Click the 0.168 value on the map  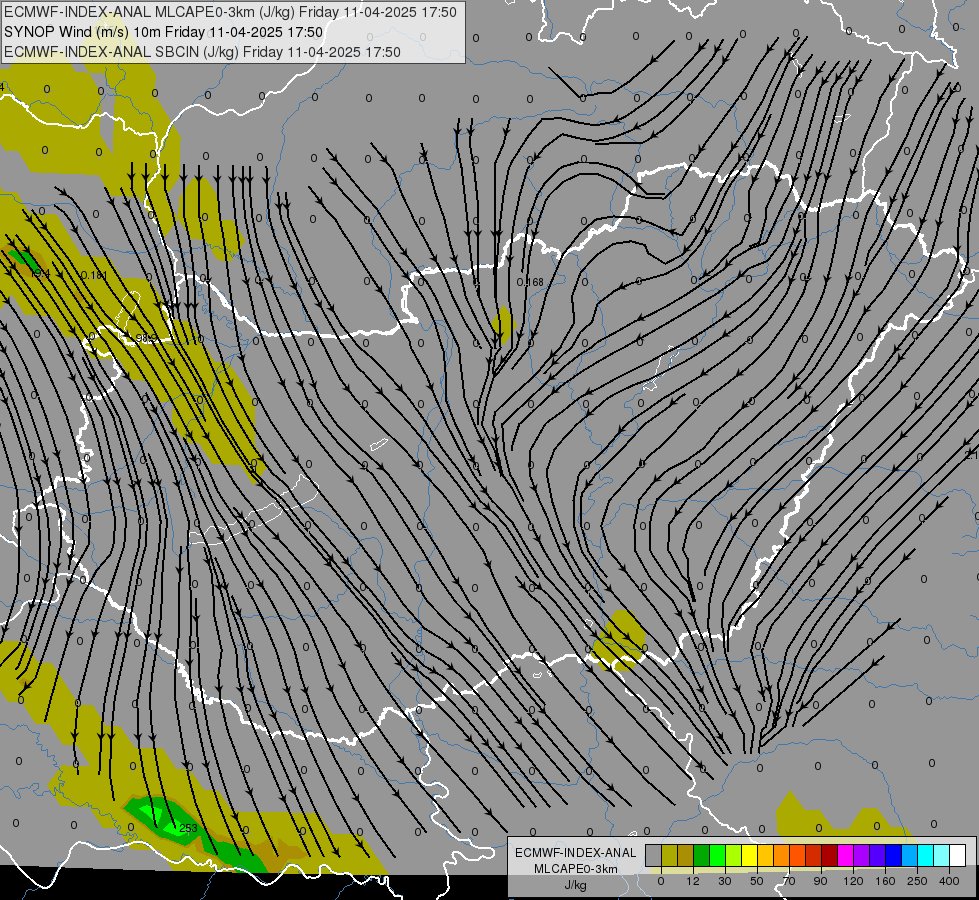530,282
